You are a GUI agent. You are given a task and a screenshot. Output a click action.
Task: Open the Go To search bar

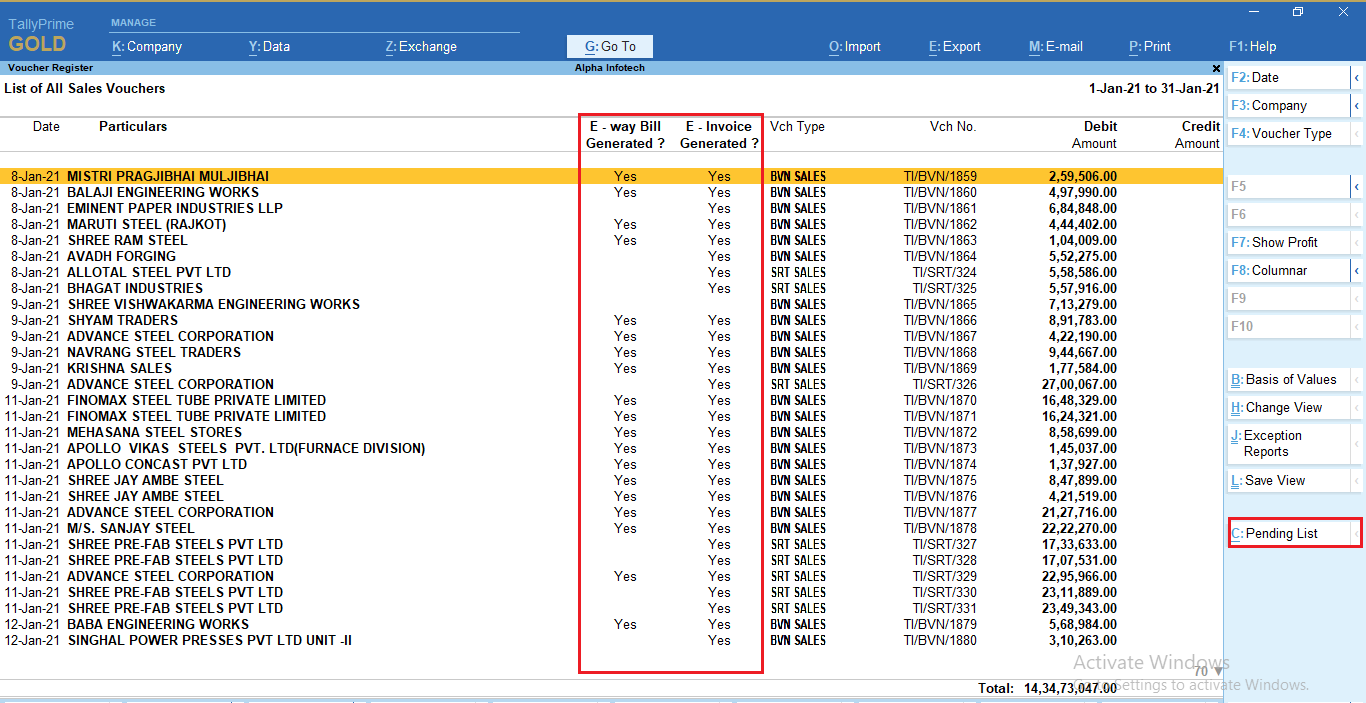click(609, 46)
